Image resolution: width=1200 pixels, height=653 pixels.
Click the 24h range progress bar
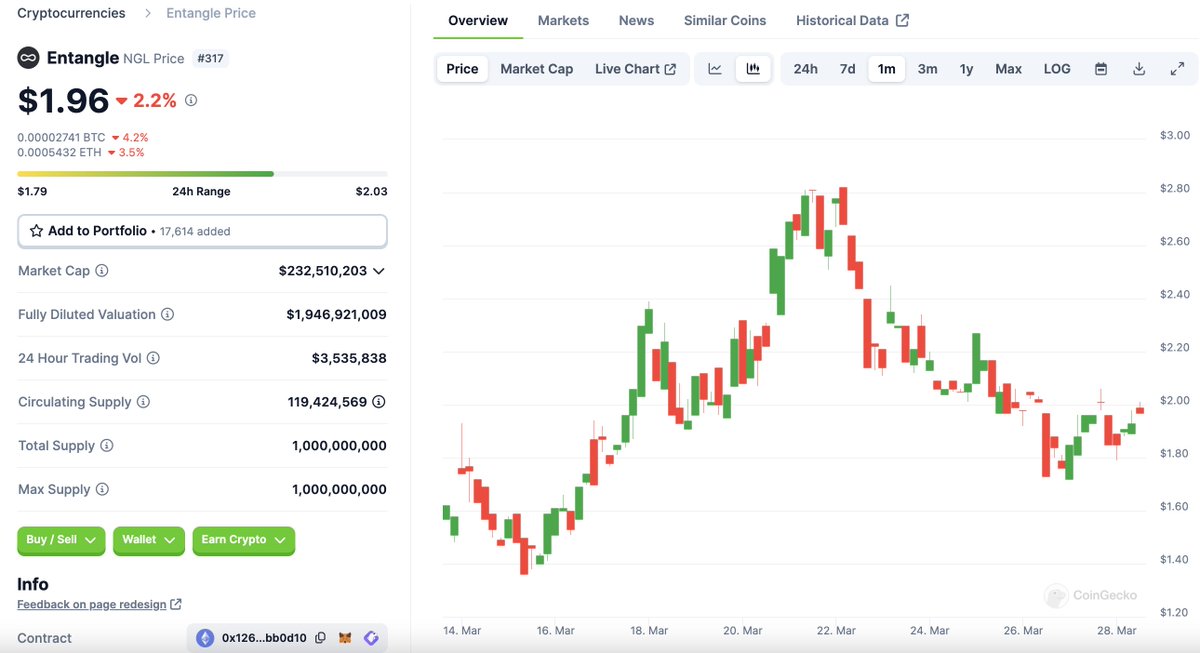click(x=202, y=174)
